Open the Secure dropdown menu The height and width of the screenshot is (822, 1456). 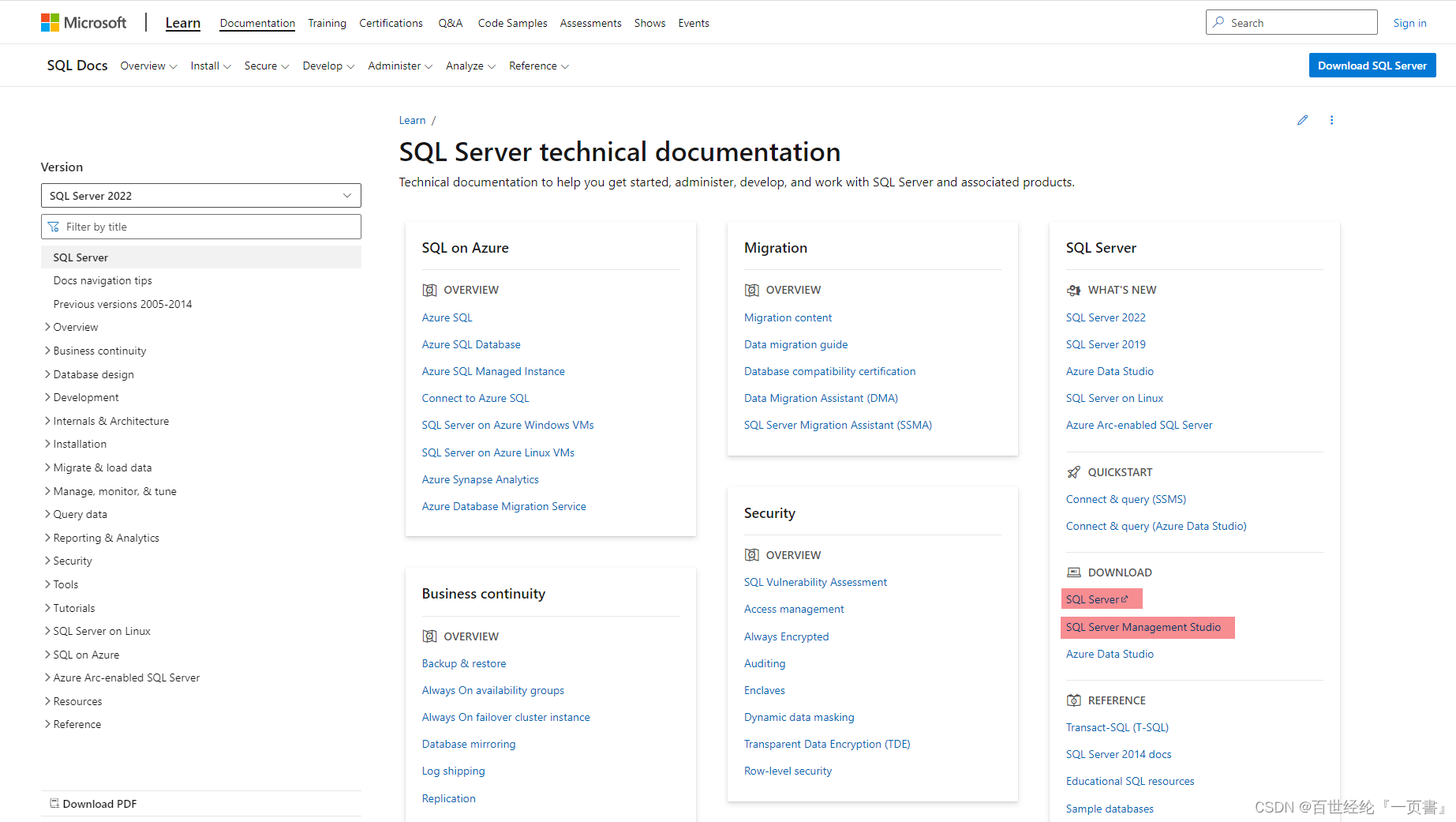tap(267, 66)
